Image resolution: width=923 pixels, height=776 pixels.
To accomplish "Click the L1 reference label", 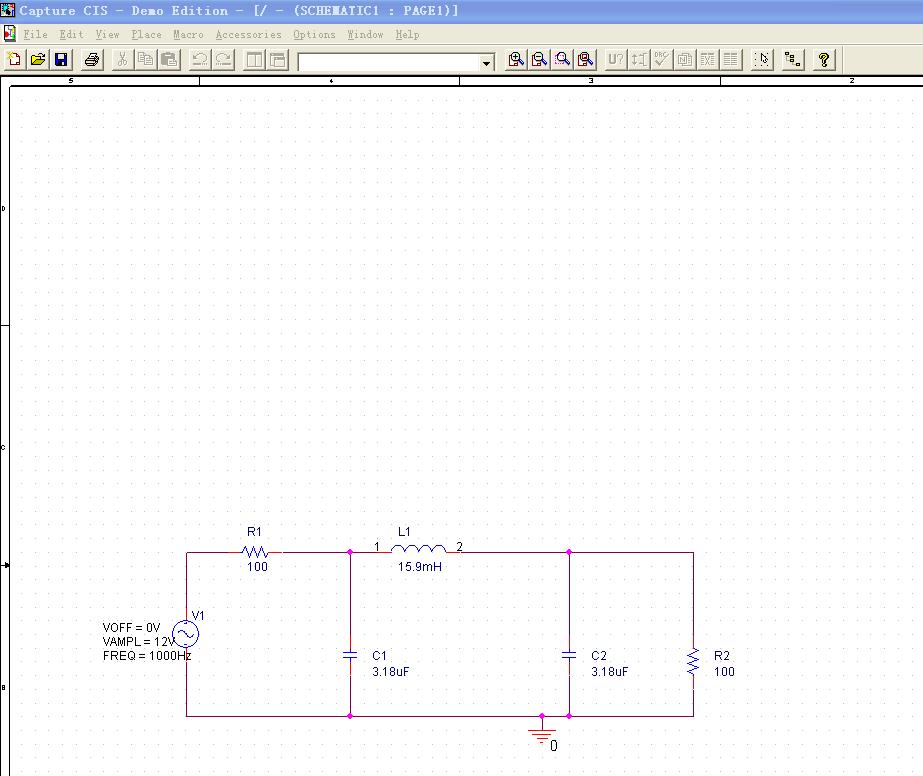I will 404,532.
